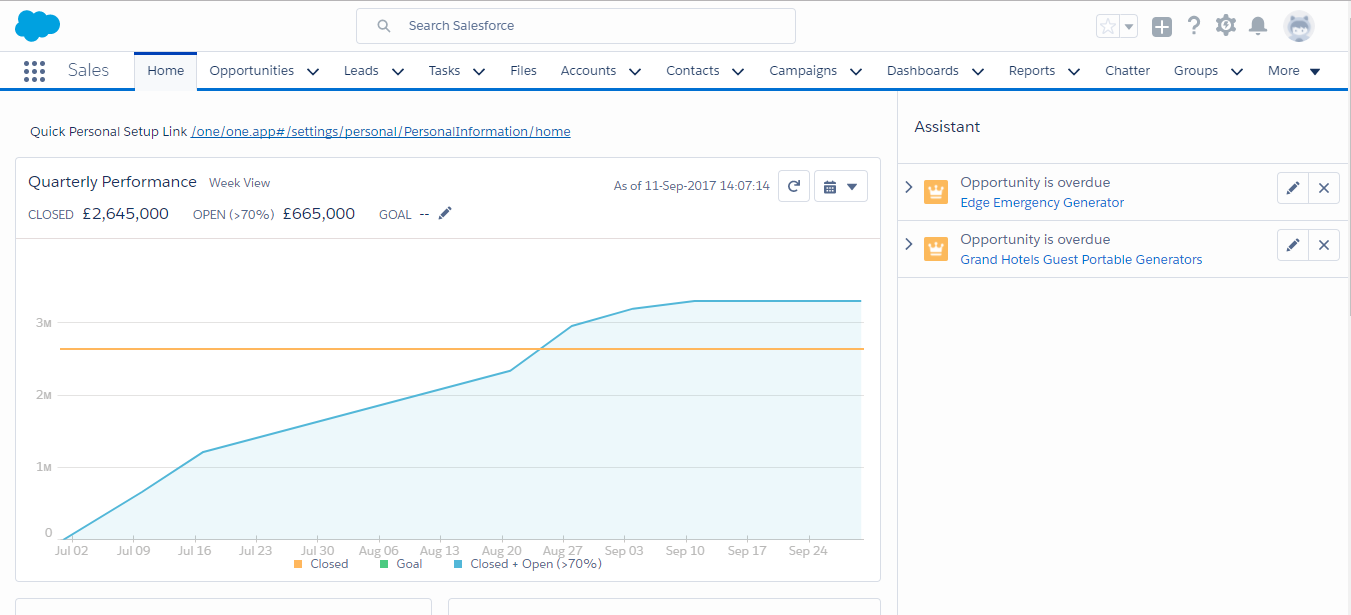Go to the Groups tab
This screenshot has height=615, width=1351.
click(x=1196, y=71)
